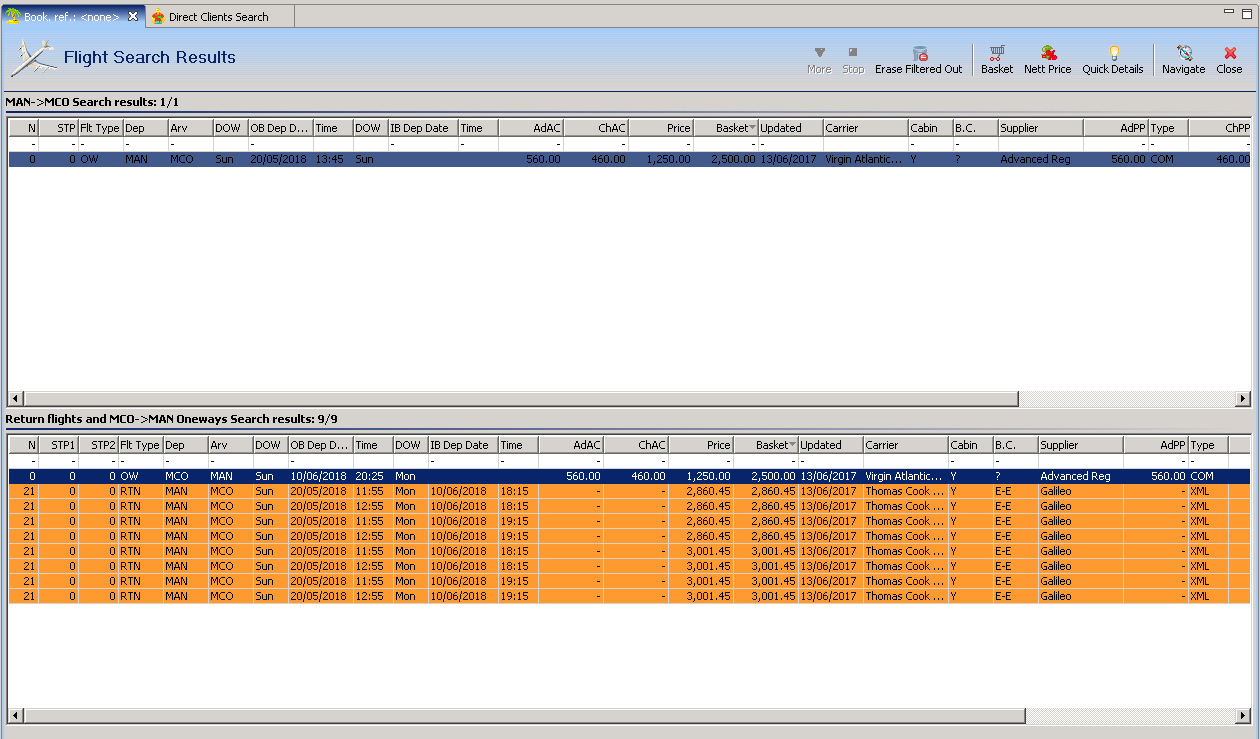
Task: Click the Price column header in lower table
Action: [x=700, y=445]
